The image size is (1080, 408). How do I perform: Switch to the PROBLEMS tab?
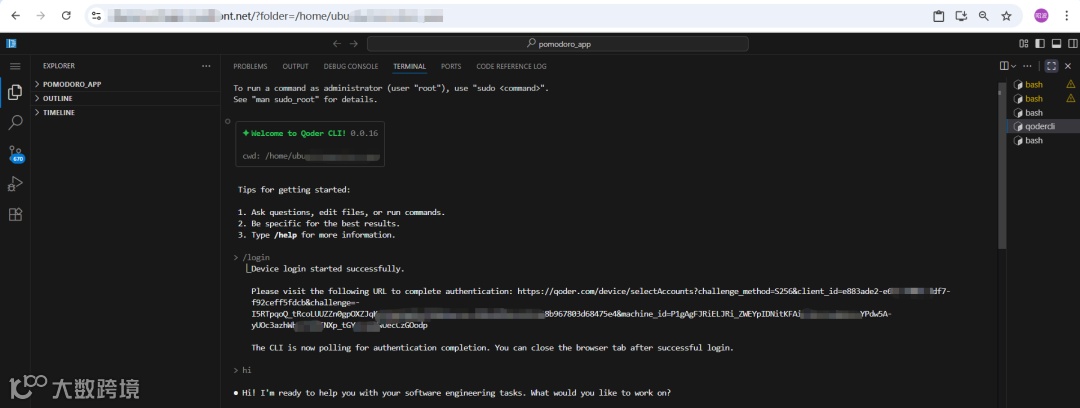click(x=250, y=66)
